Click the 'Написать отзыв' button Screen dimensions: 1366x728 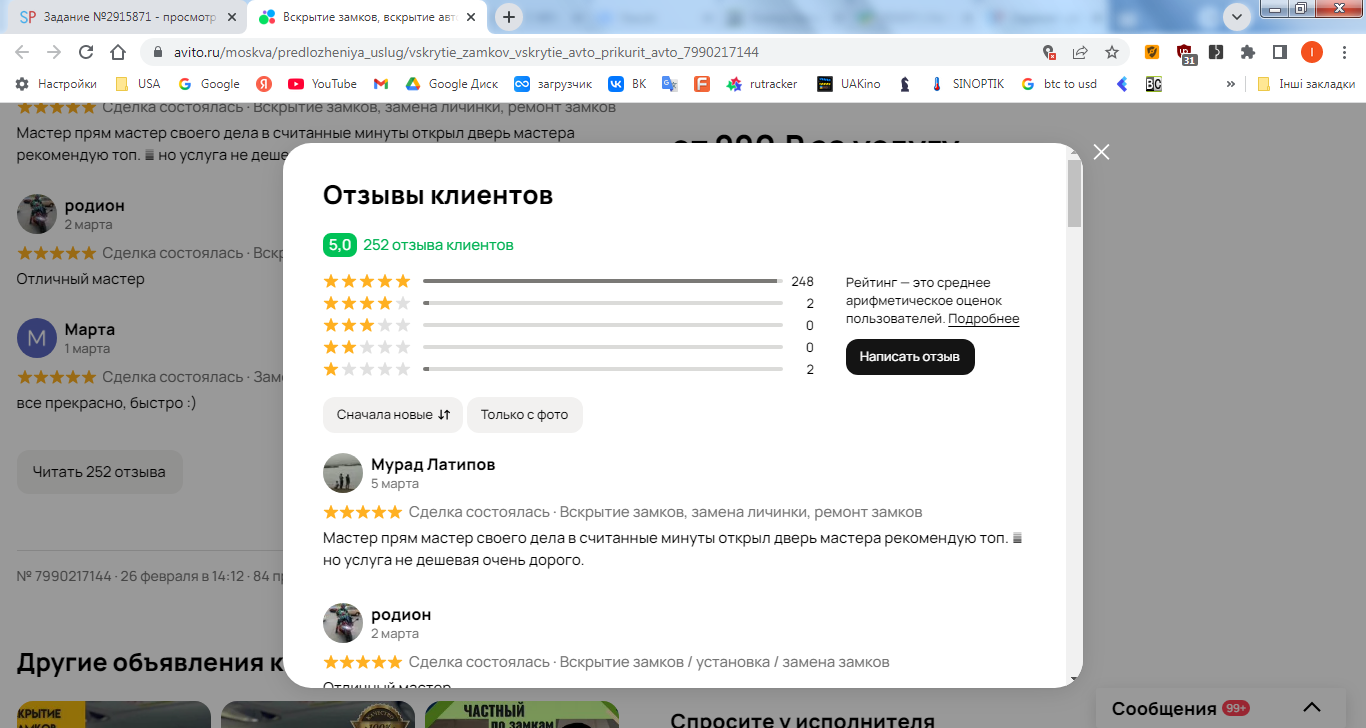[910, 357]
